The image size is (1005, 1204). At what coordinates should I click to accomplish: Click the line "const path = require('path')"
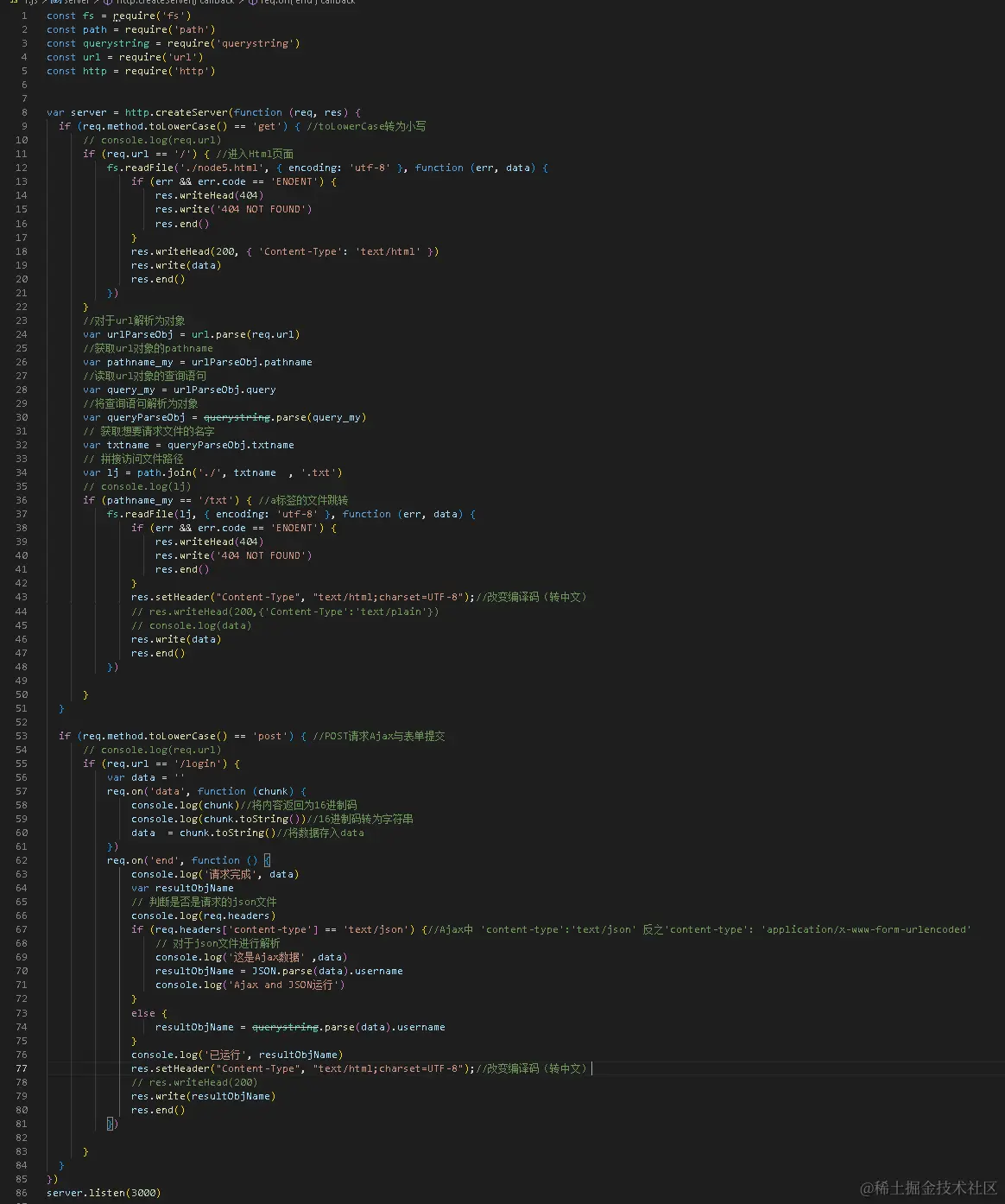131,29
